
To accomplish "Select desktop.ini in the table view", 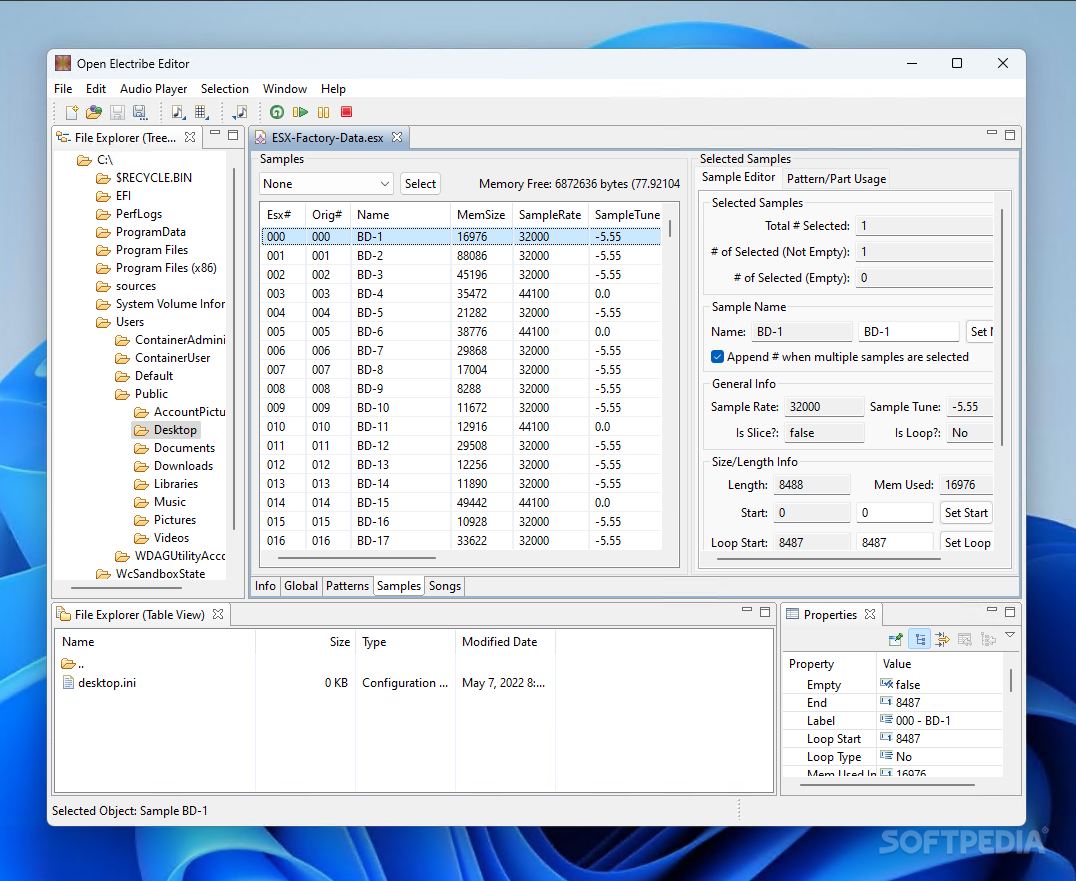I will [x=107, y=683].
